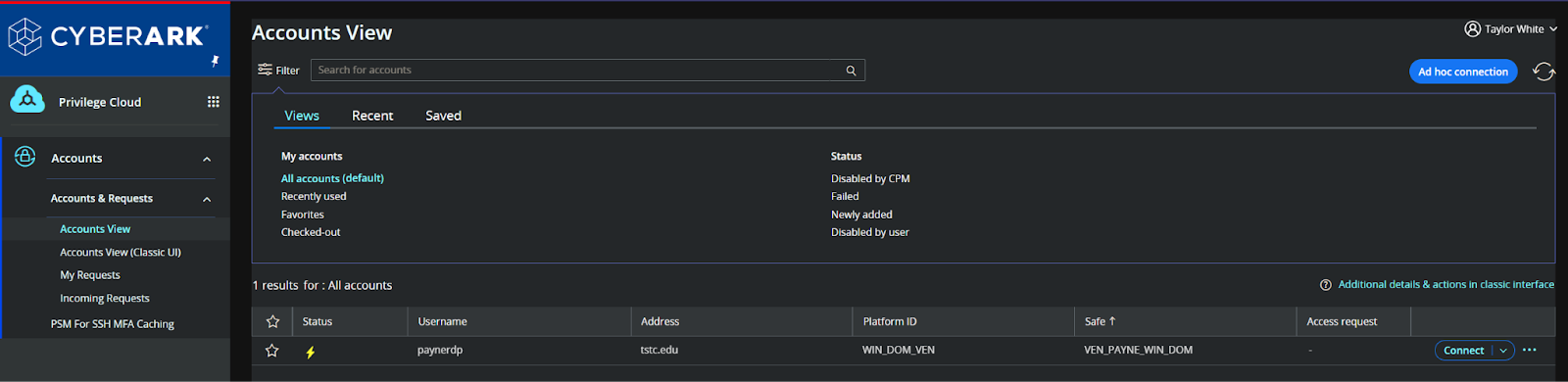
Task: Click the VEN_PAYNE_WIN_DOM safe cell
Action: tap(1139, 350)
